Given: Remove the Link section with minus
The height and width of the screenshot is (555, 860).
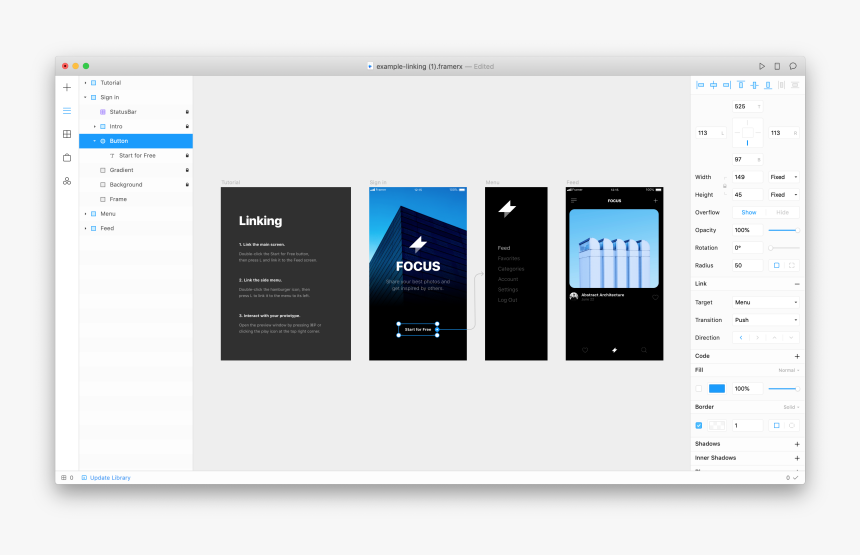Looking at the screenshot, I should point(797,284).
